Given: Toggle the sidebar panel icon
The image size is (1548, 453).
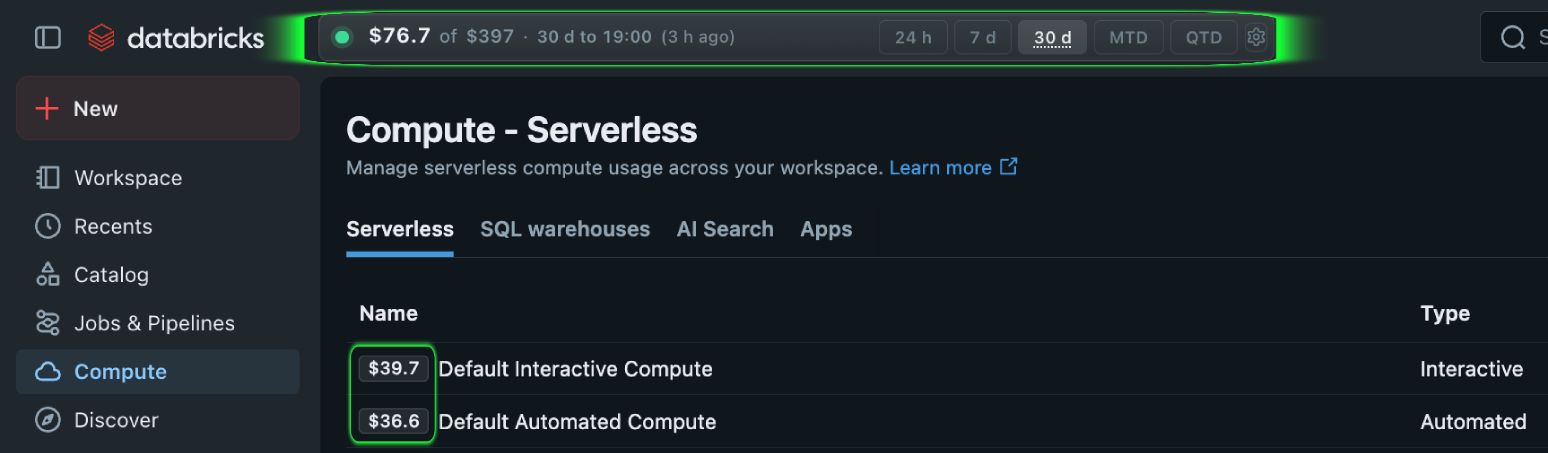Looking at the screenshot, I should pos(48,38).
